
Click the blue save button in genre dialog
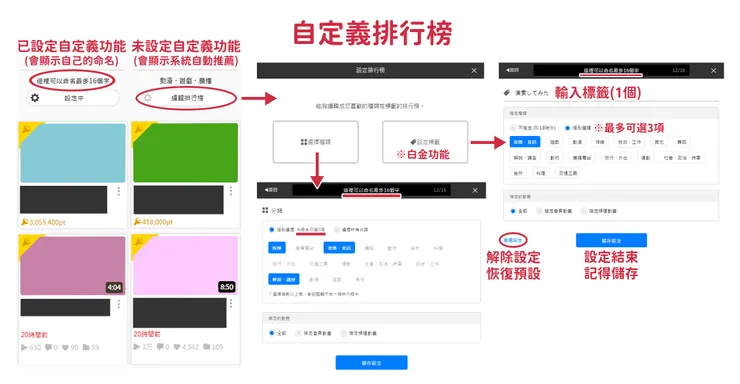[371, 363]
